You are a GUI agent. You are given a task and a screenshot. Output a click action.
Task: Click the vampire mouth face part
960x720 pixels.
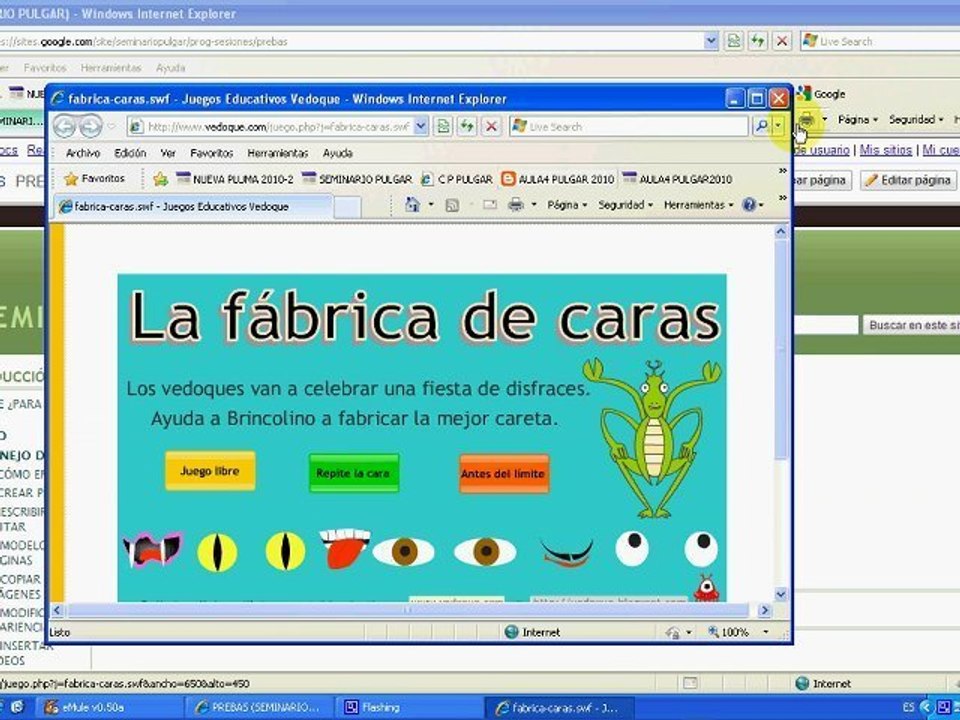tap(153, 550)
